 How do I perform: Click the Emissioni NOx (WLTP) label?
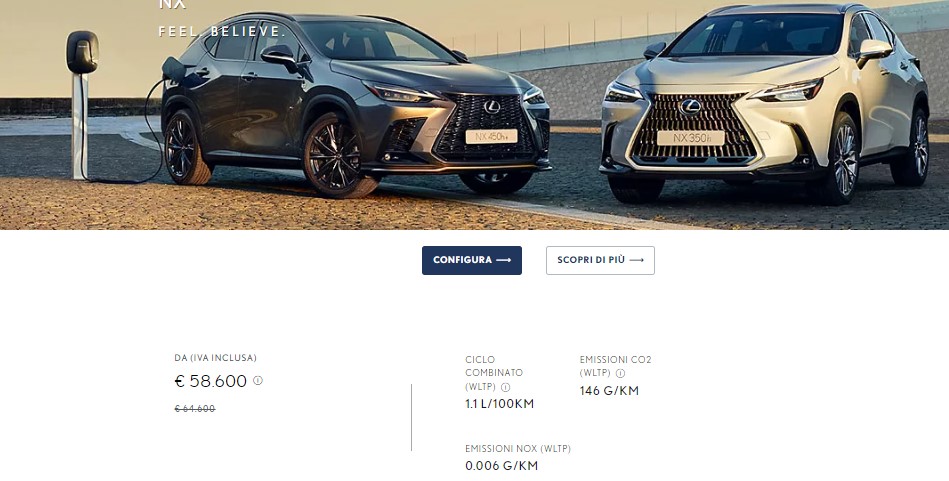[517, 449]
